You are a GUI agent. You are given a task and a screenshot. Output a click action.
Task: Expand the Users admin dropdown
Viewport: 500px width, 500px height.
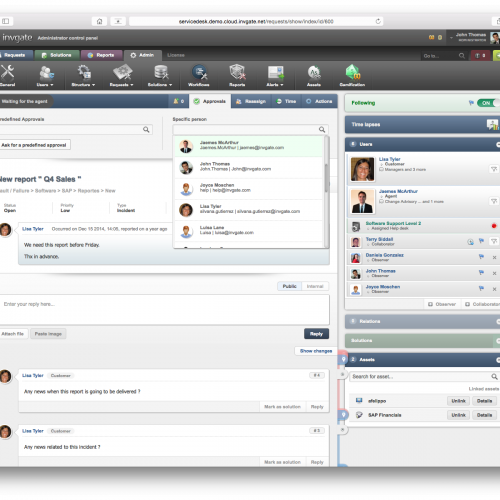click(45, 76)
